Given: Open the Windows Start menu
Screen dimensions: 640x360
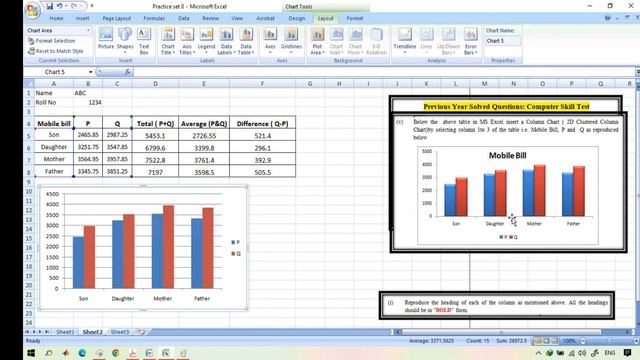Looking at the screenshot, I should pos(31,353).
